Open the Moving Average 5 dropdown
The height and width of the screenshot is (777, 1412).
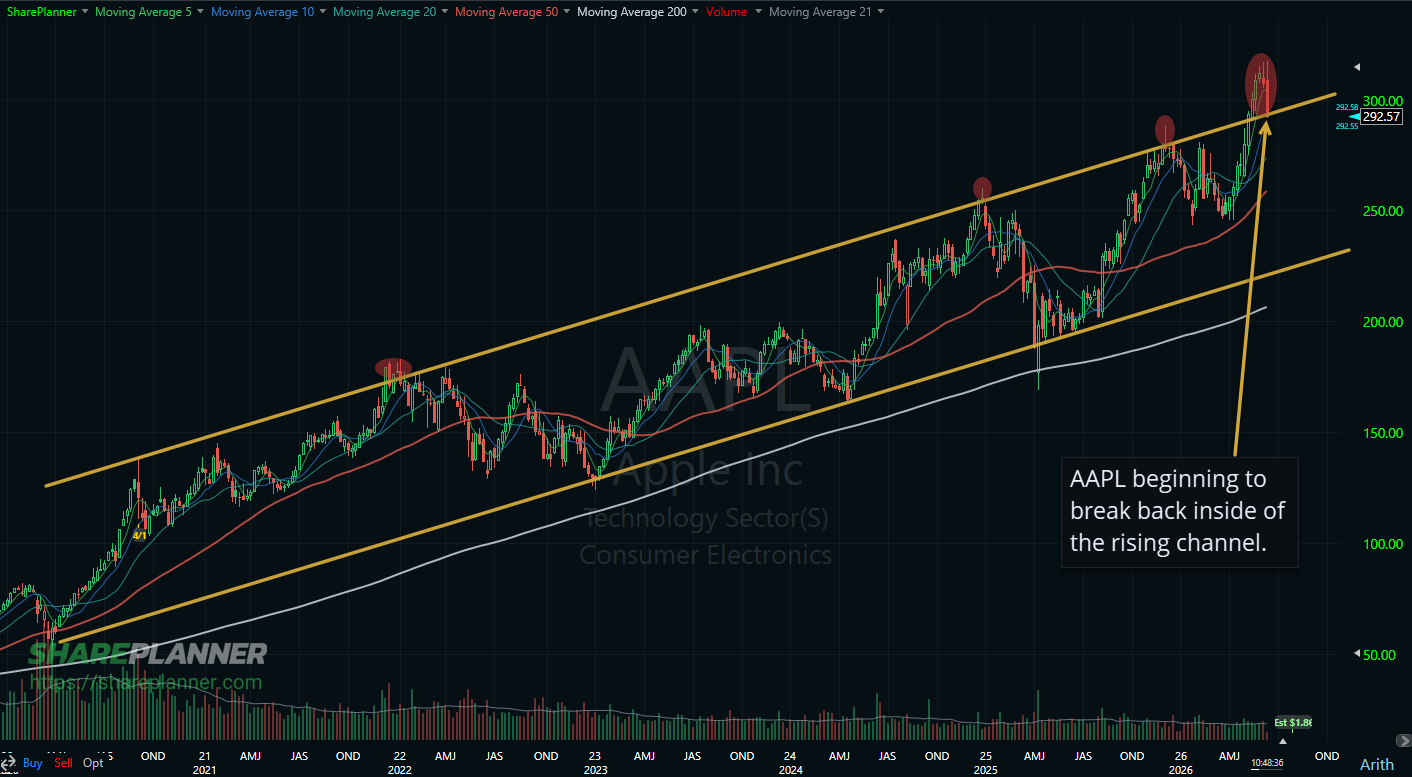click(x=200, y=12)
